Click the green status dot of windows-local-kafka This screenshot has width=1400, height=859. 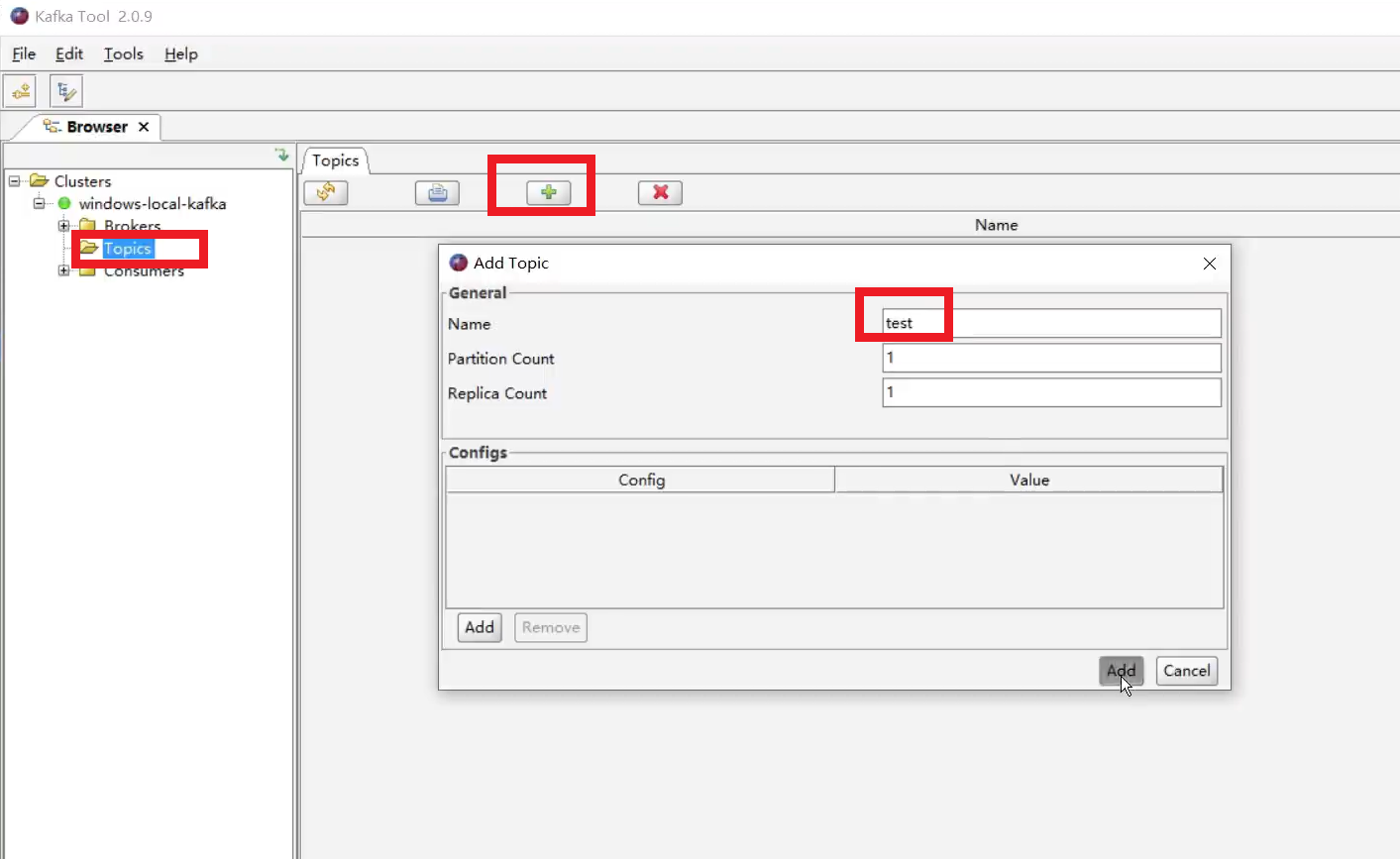[x=64, y=204]
